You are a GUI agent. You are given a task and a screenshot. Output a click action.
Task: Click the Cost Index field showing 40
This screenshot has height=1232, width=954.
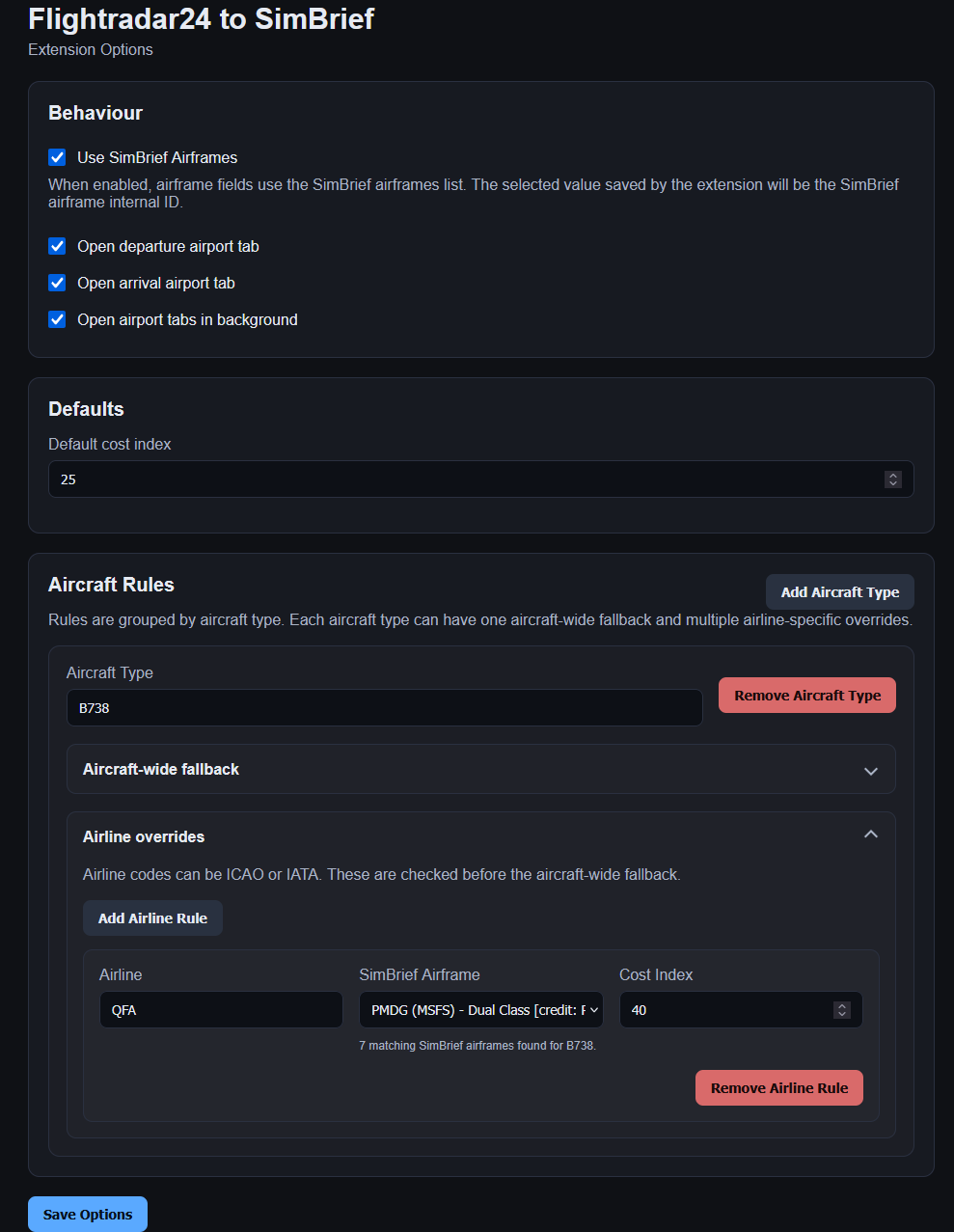coord(723,1009)
